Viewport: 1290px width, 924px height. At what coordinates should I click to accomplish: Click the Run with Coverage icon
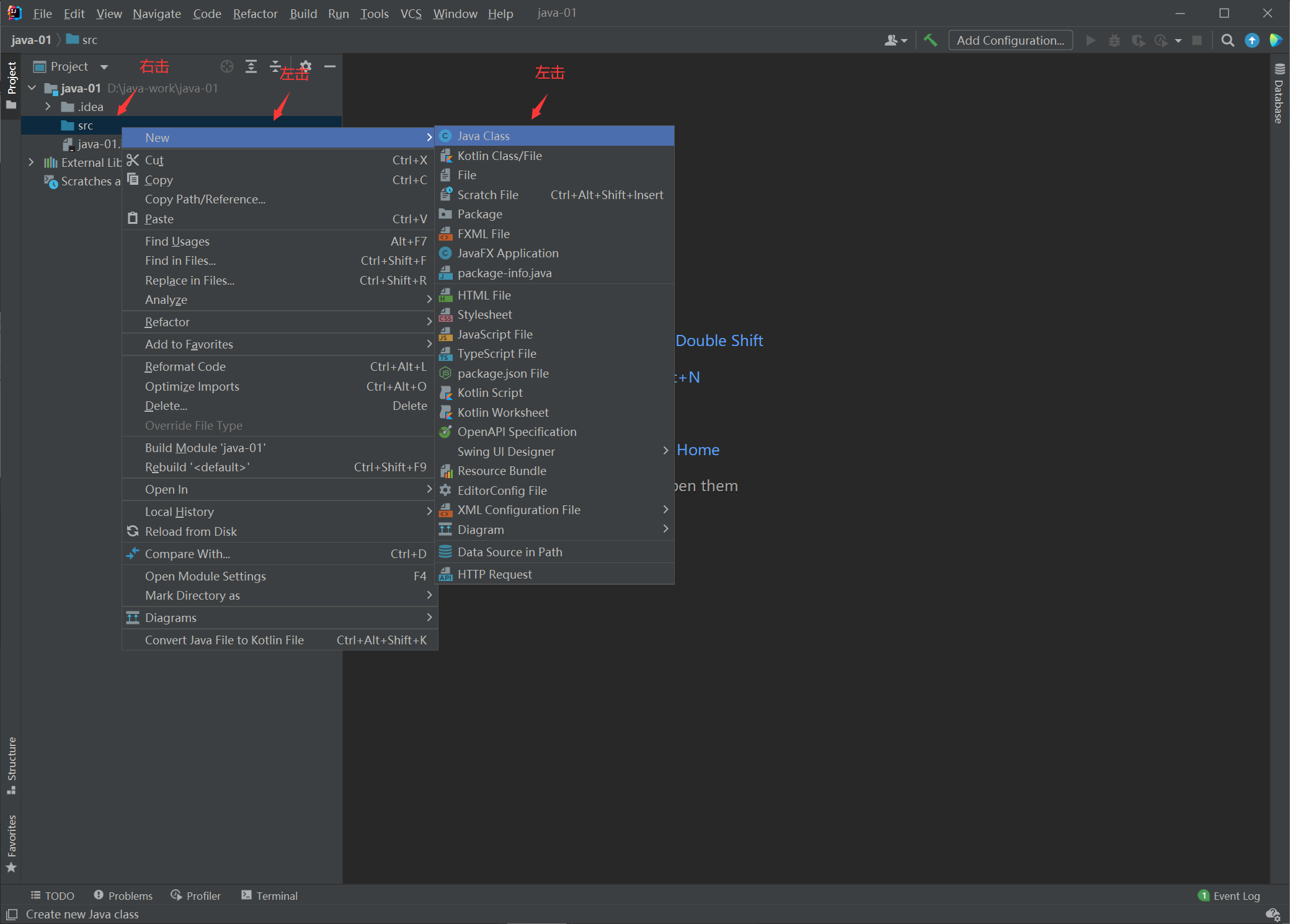[x=1138, y=40]
